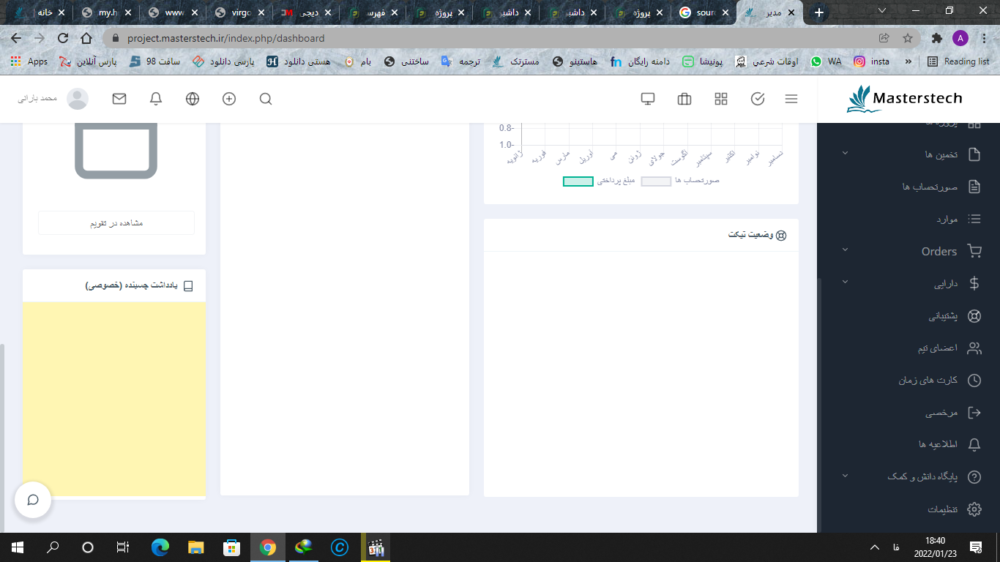
Task: Toggle the hamburger sidebar menu icon
Action: (x=791, y=99)
